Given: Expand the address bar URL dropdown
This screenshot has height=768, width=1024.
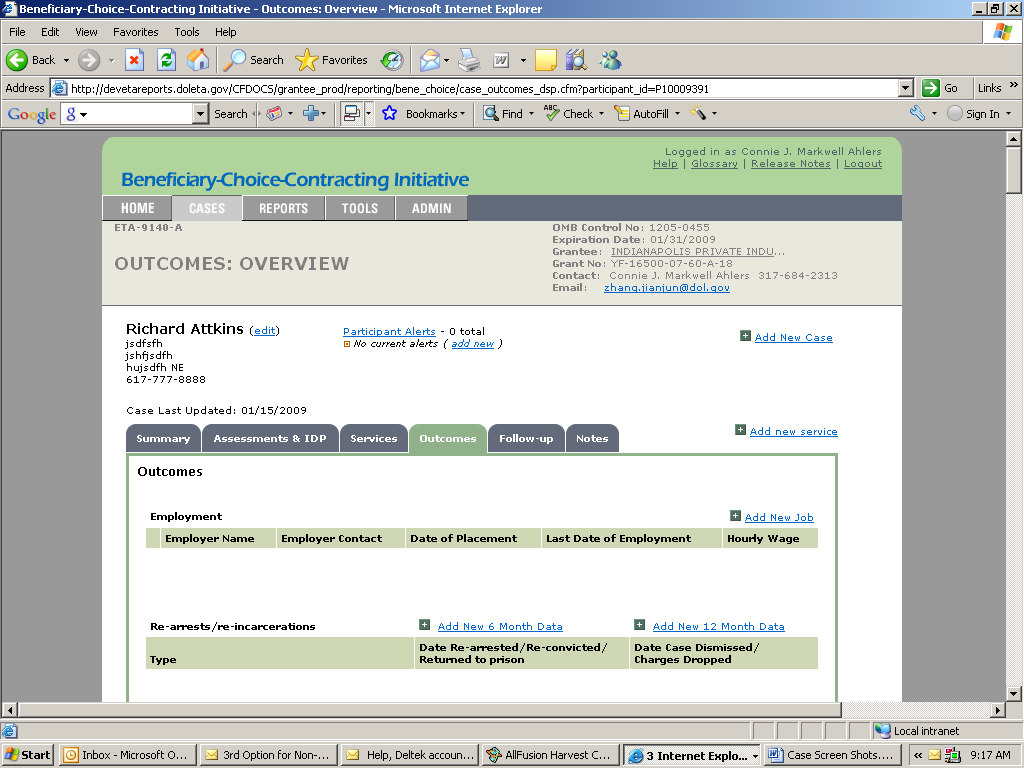Looking at the screenshot, I should pyautogui.click(x=906, y=88).
